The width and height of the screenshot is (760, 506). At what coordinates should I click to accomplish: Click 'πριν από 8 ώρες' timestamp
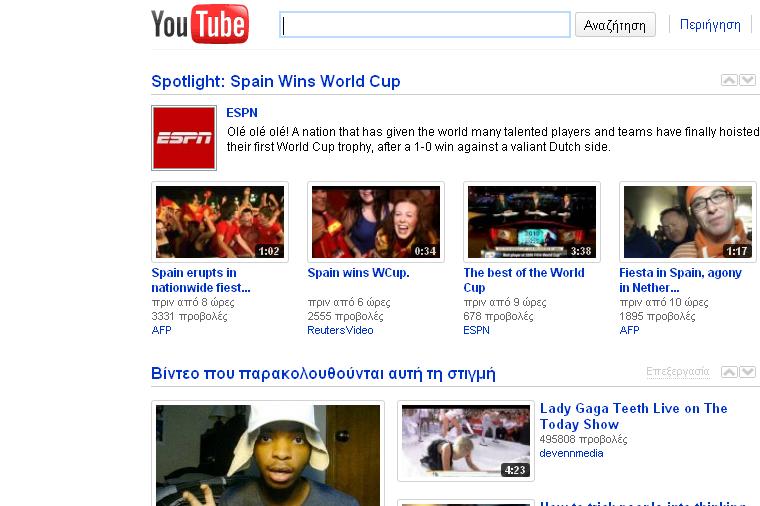pyautogui.click(x=193, y=302)
